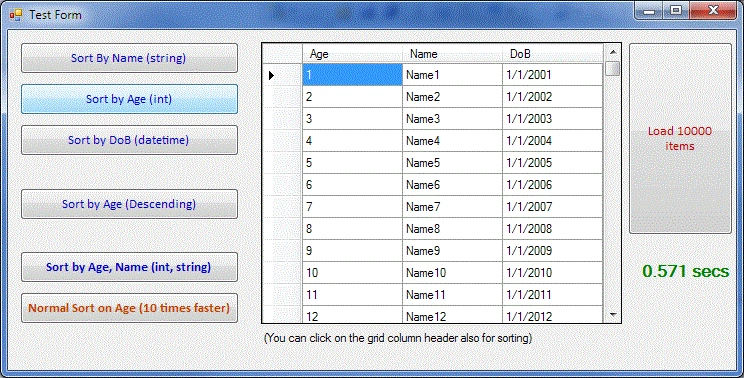Screen dimensions: 744x378
Task: Select cell Name12
Action: coord(452,314)
